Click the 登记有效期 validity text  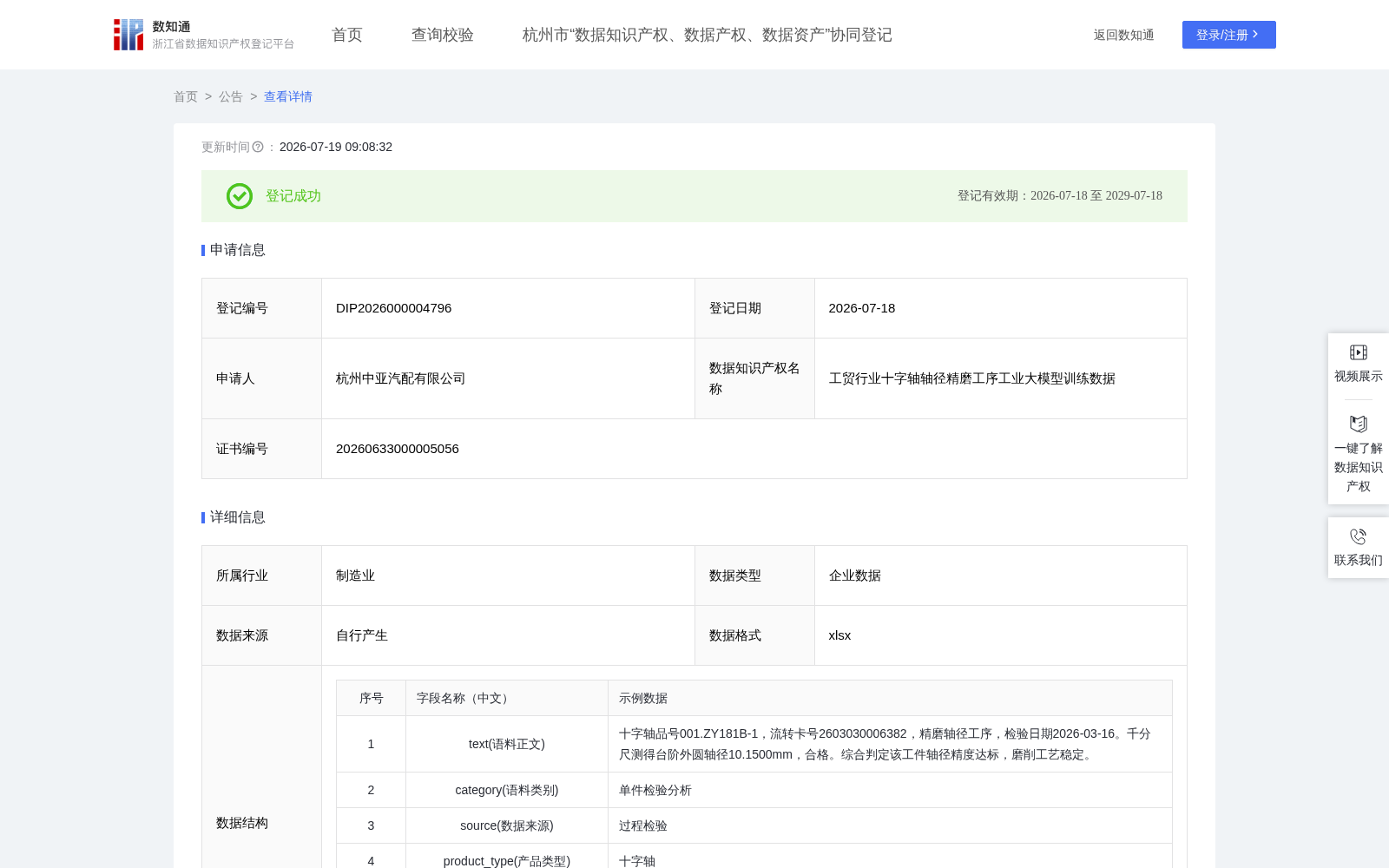[x=1060, y=196]
